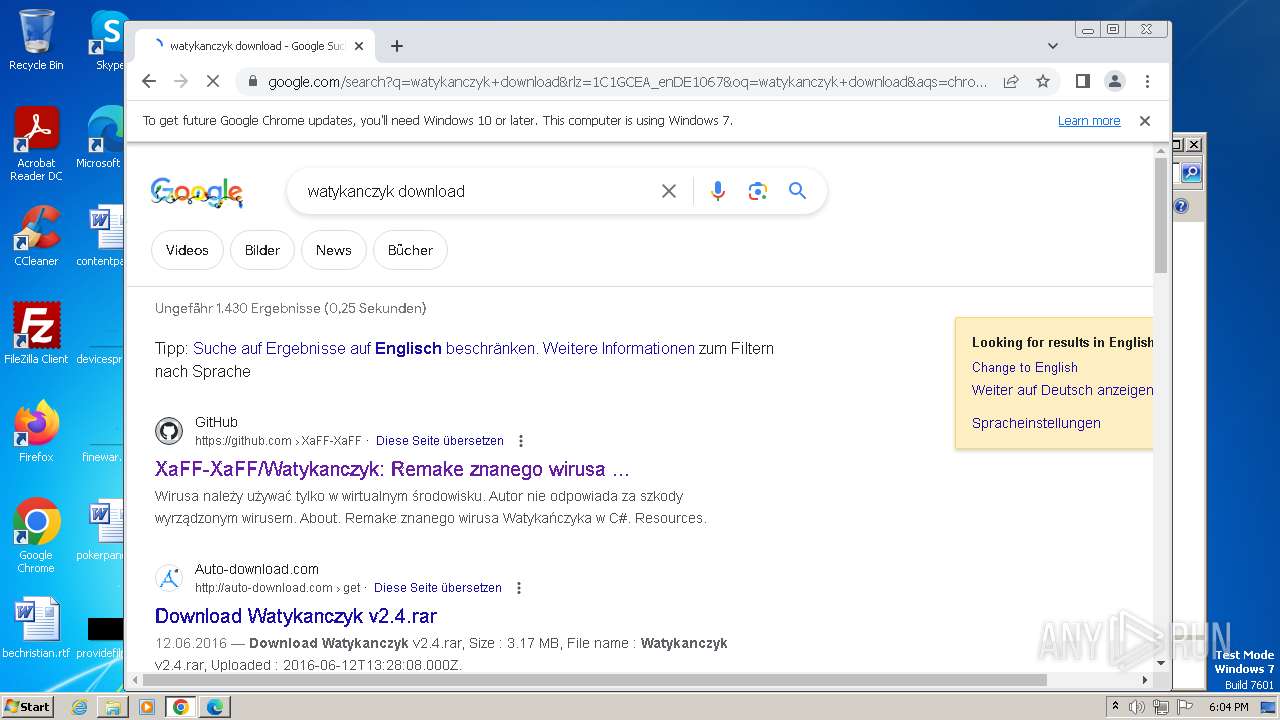
Task: Open Spracheinstellungen
Action: [1036, 423]
